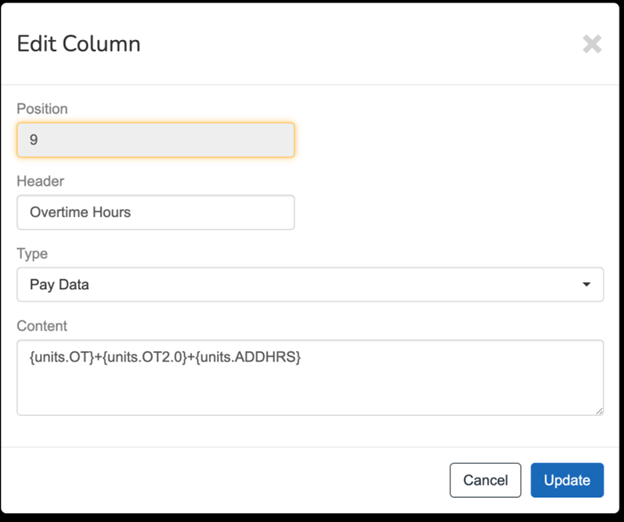Click the Type label
Image resolution: width=624 pixels, height=522 pixels.
(x=32, y=254)
